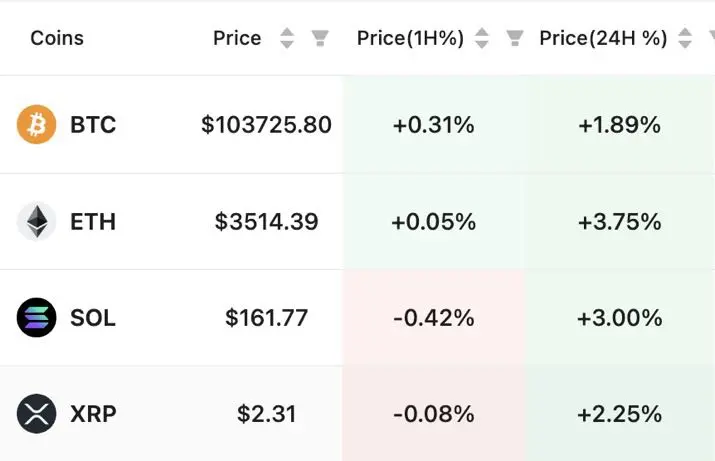
Task: Select the ETH 24H change +3.75% cell
Action: [x=619, y=221]
